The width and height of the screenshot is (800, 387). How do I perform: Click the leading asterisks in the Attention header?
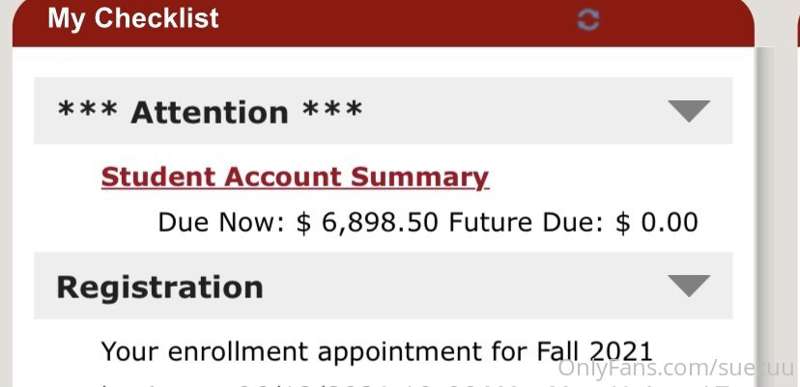tap(87, 109)
